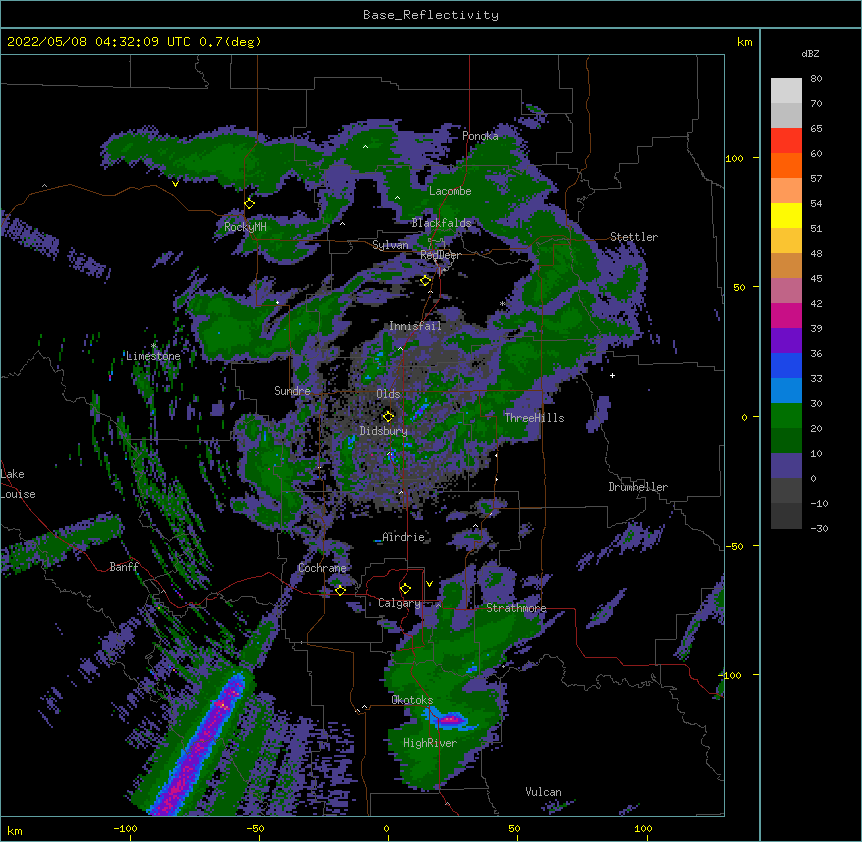Viewport: 862px width, 842px height.
Task: Click the Sundre label
Action: [x=292, y=391]
